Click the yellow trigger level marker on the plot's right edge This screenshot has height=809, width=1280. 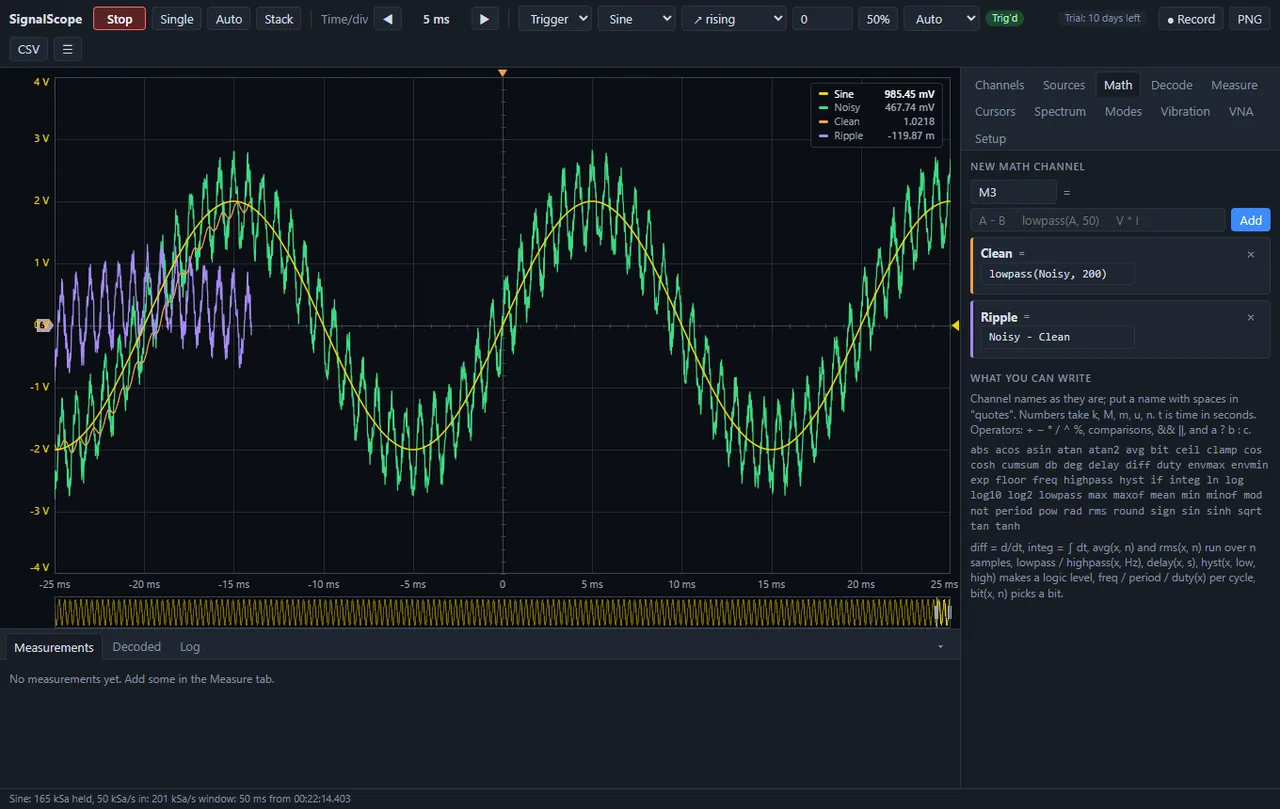pos(955,325)
